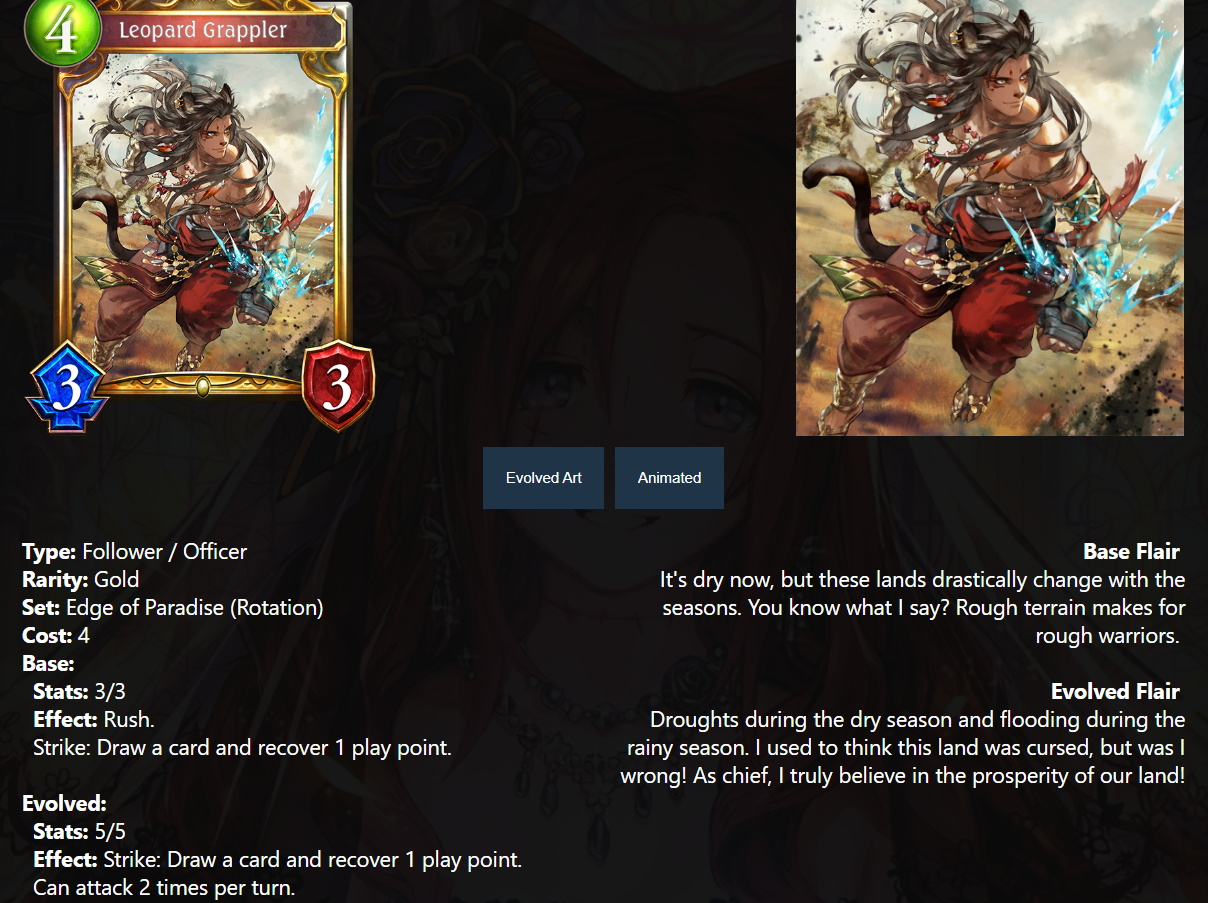
Task: Click the Cost: 4 line
Action: pyautogui.click(x=56, y=636)
